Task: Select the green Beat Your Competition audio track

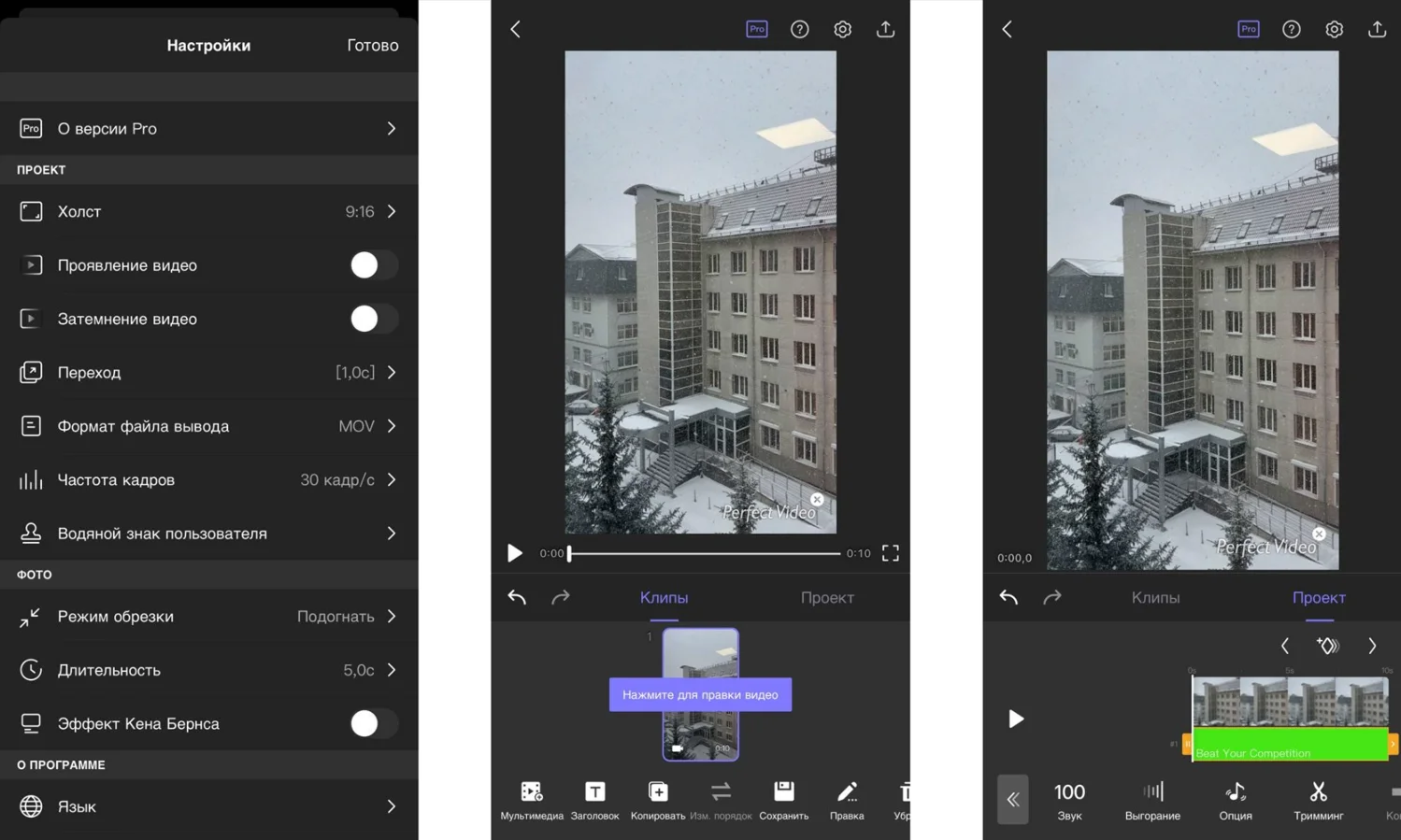Action: [x=1290, y=747]
